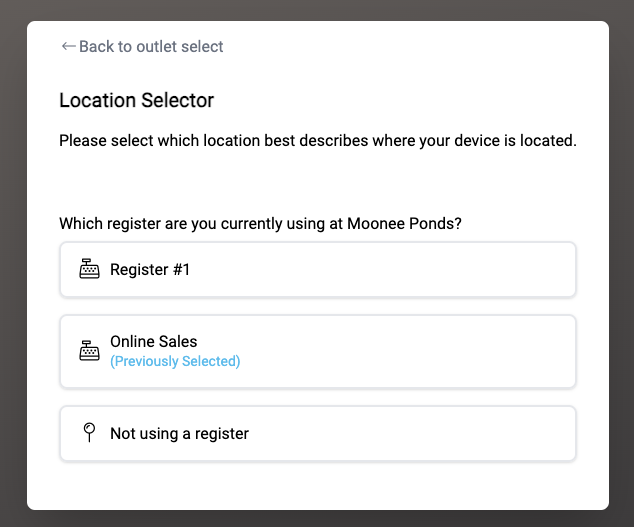Click the Register #1 text label
Image resolution: width=634 pixels, height=527 pixels.
click(x=150, y=269)
